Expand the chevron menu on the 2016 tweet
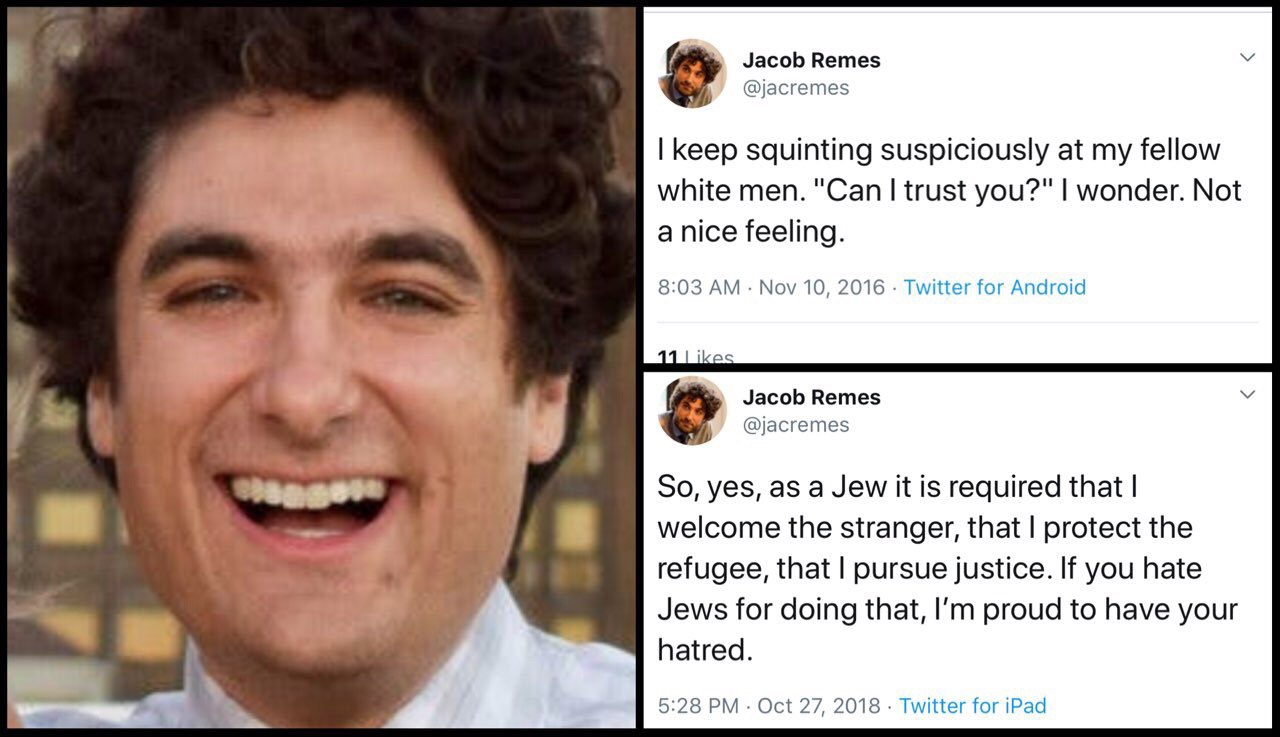Viewport: 1280px width, 737px height. pos(1247,58)
